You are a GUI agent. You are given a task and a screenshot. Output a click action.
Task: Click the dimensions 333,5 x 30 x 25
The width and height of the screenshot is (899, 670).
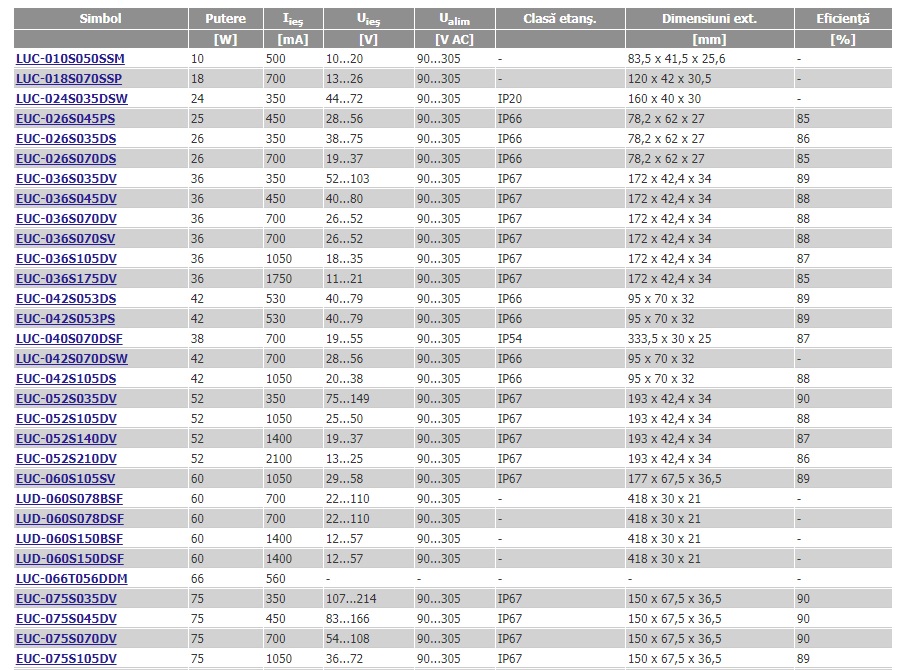point(670,339)
